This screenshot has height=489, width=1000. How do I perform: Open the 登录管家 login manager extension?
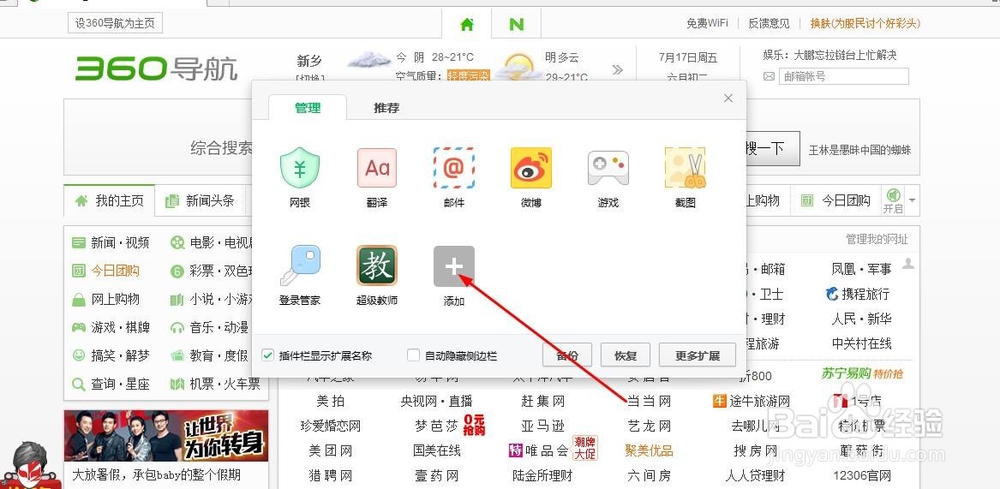(x=300, y=266)
